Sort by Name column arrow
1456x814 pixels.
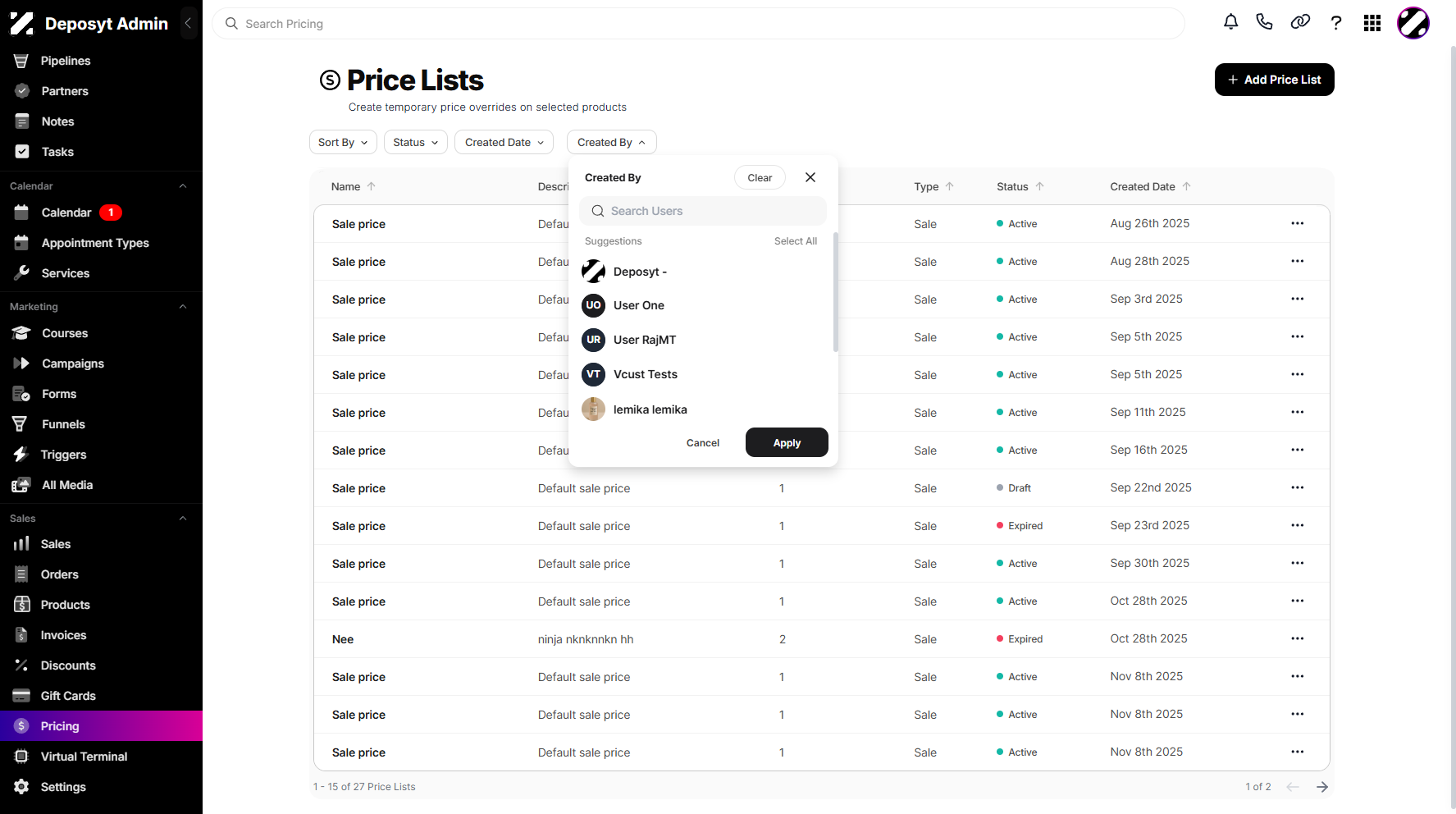pyautogui.click(x=372, y=186)
